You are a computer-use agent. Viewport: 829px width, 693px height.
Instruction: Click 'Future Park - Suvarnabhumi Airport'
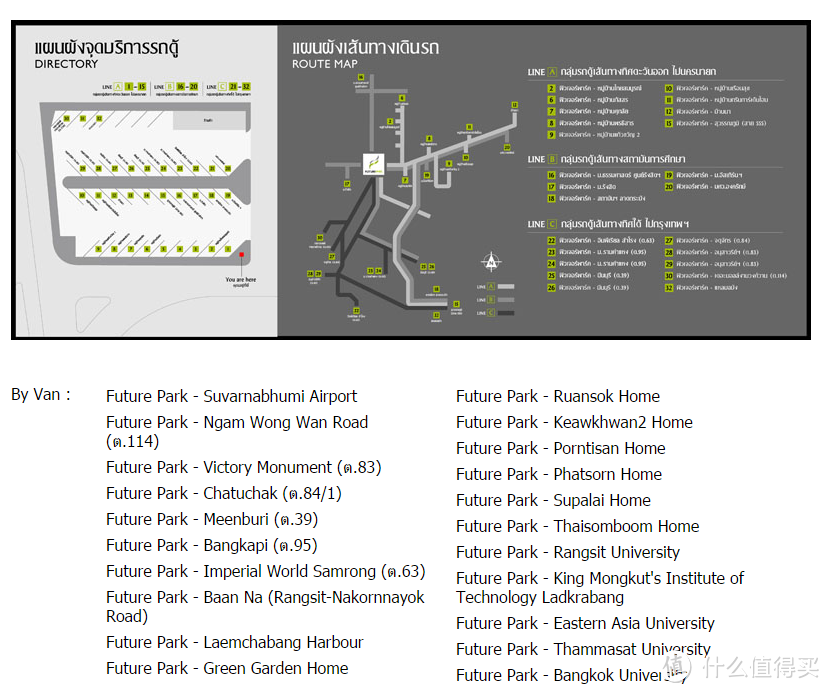coord(232,396)
